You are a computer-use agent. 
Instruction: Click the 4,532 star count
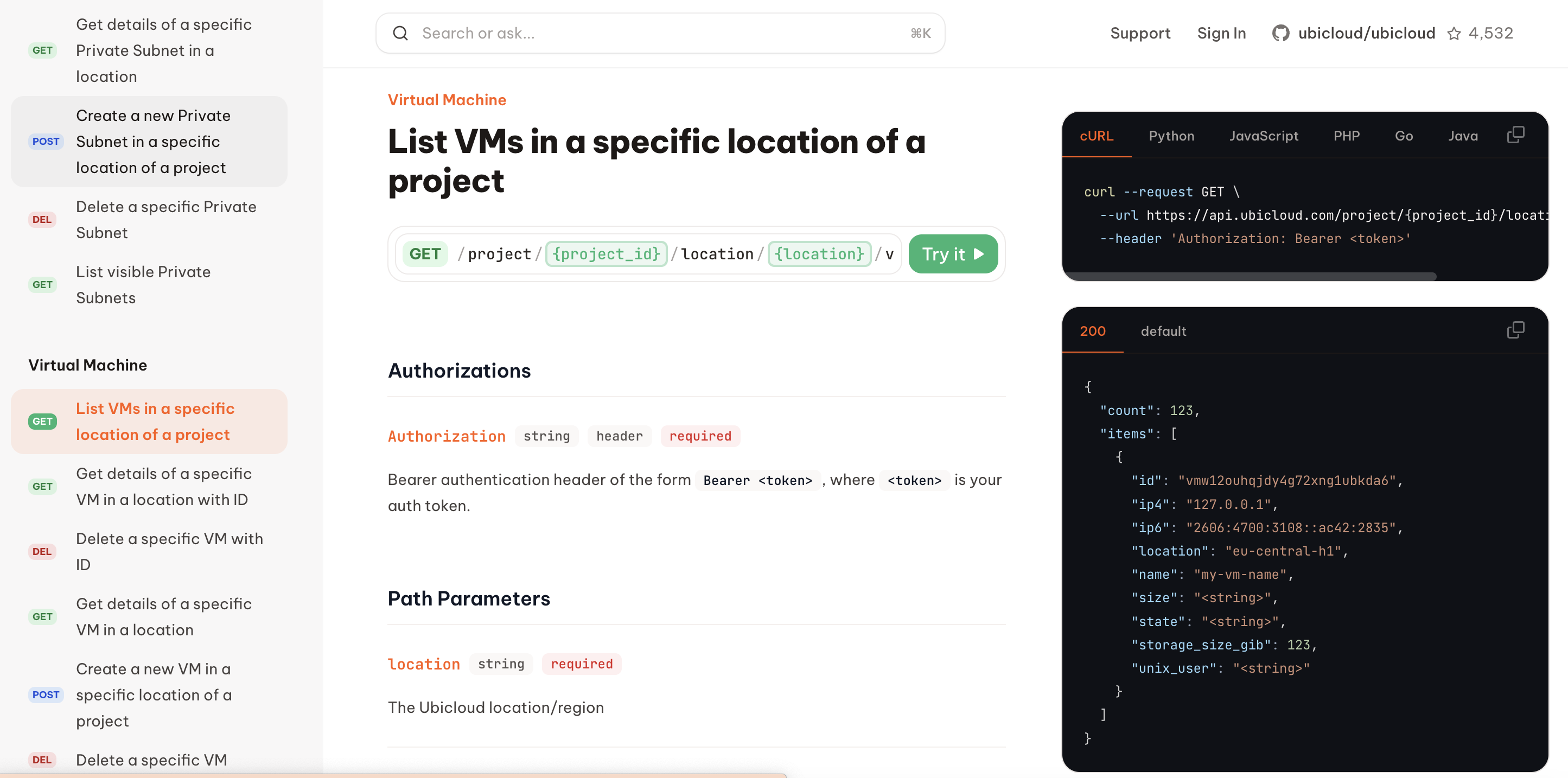coord(1490,33)
